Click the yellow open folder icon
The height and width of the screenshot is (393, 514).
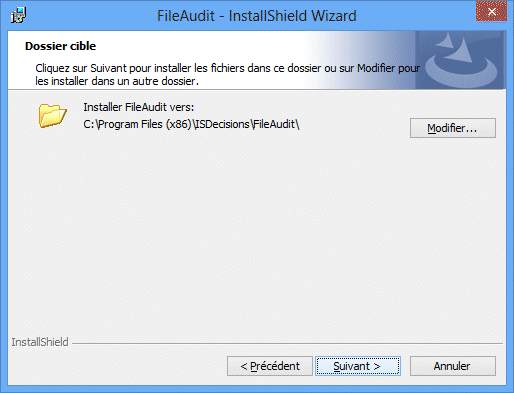click(x=52, y=116)
